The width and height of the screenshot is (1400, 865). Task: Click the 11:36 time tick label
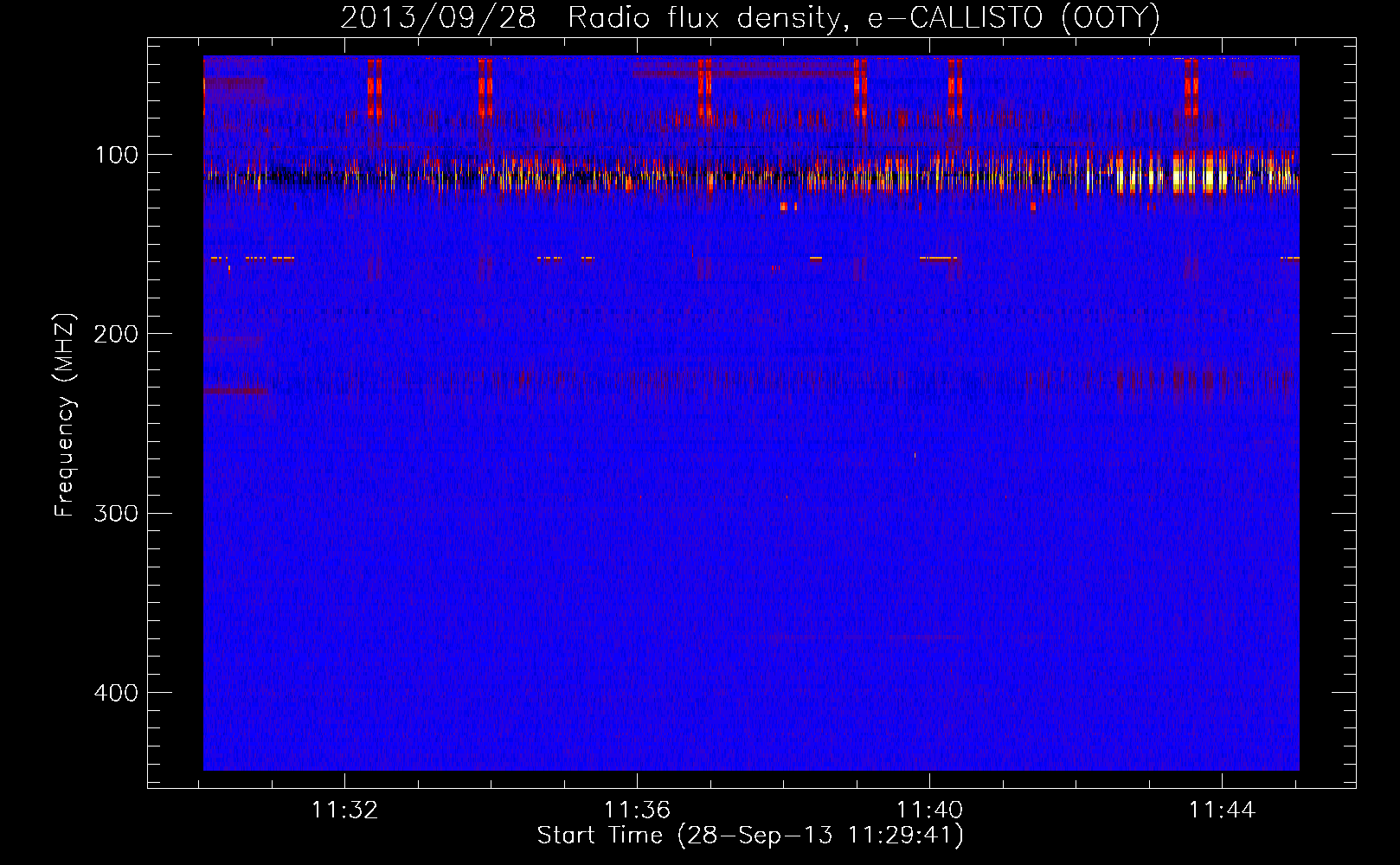[x=637, y=811]
